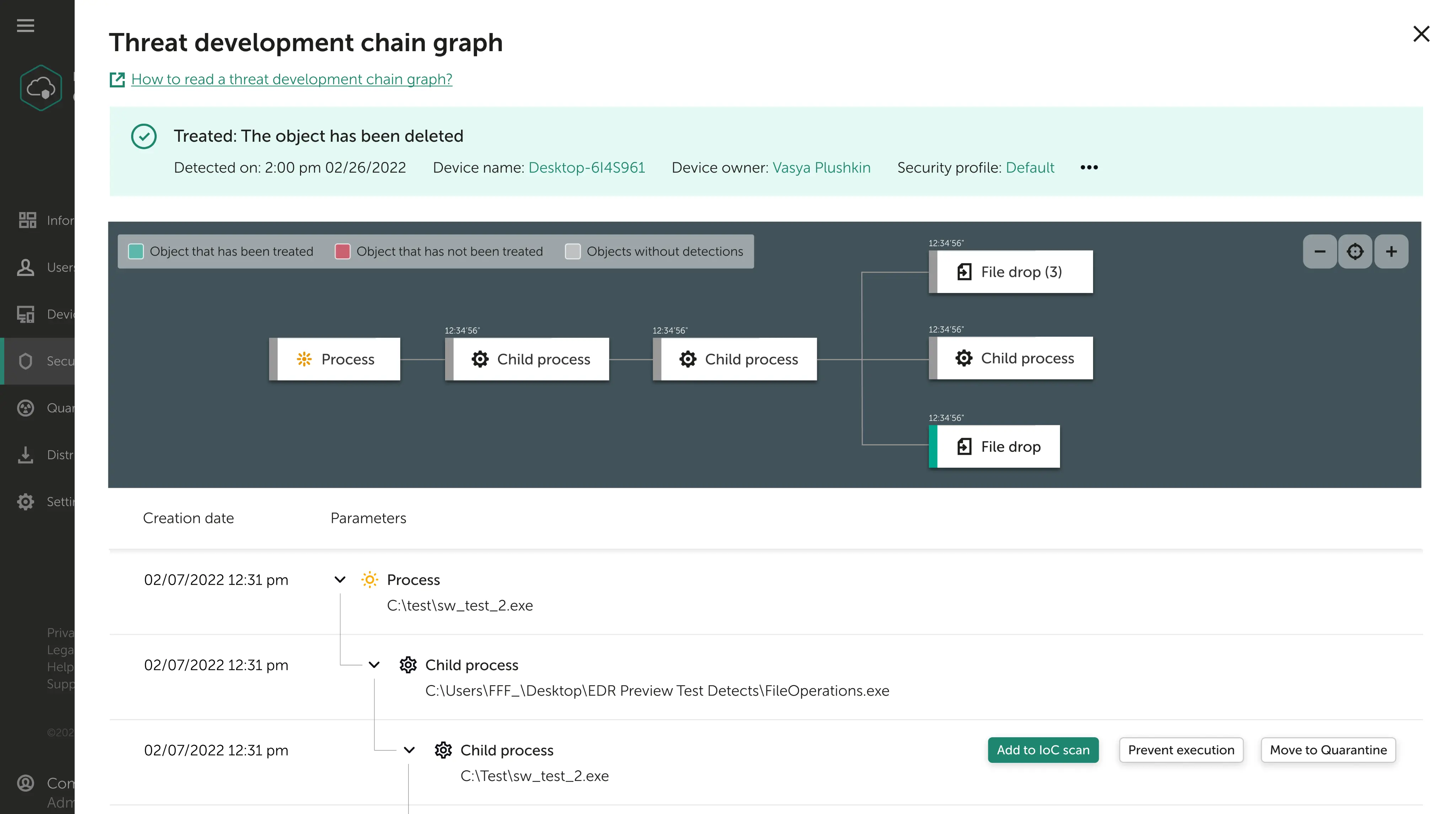Collapse the FileOperations.exe child process chevron

point(374,665)
